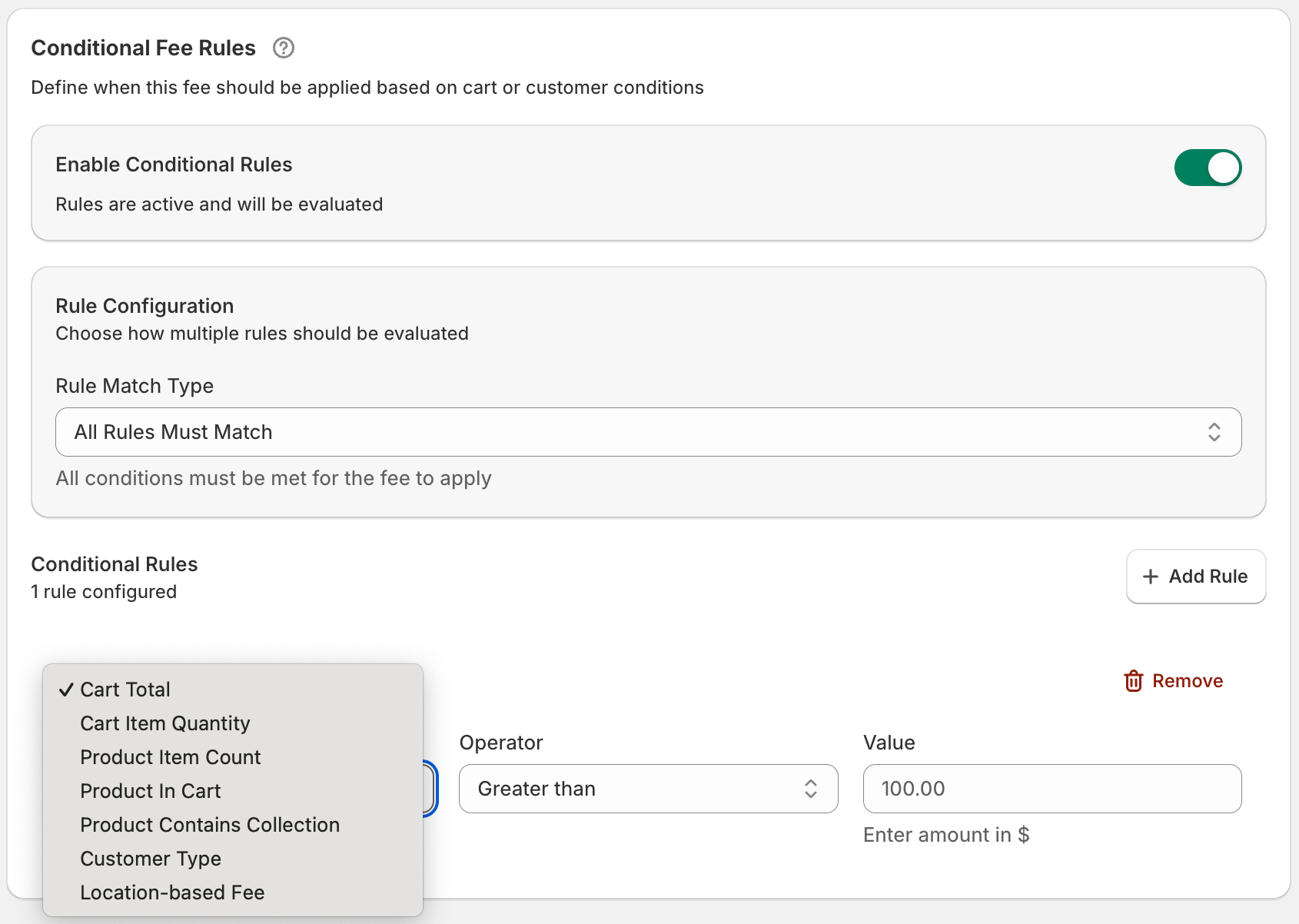
Task: Select Customer Type from the dropdown list
Action: [151, 859]
